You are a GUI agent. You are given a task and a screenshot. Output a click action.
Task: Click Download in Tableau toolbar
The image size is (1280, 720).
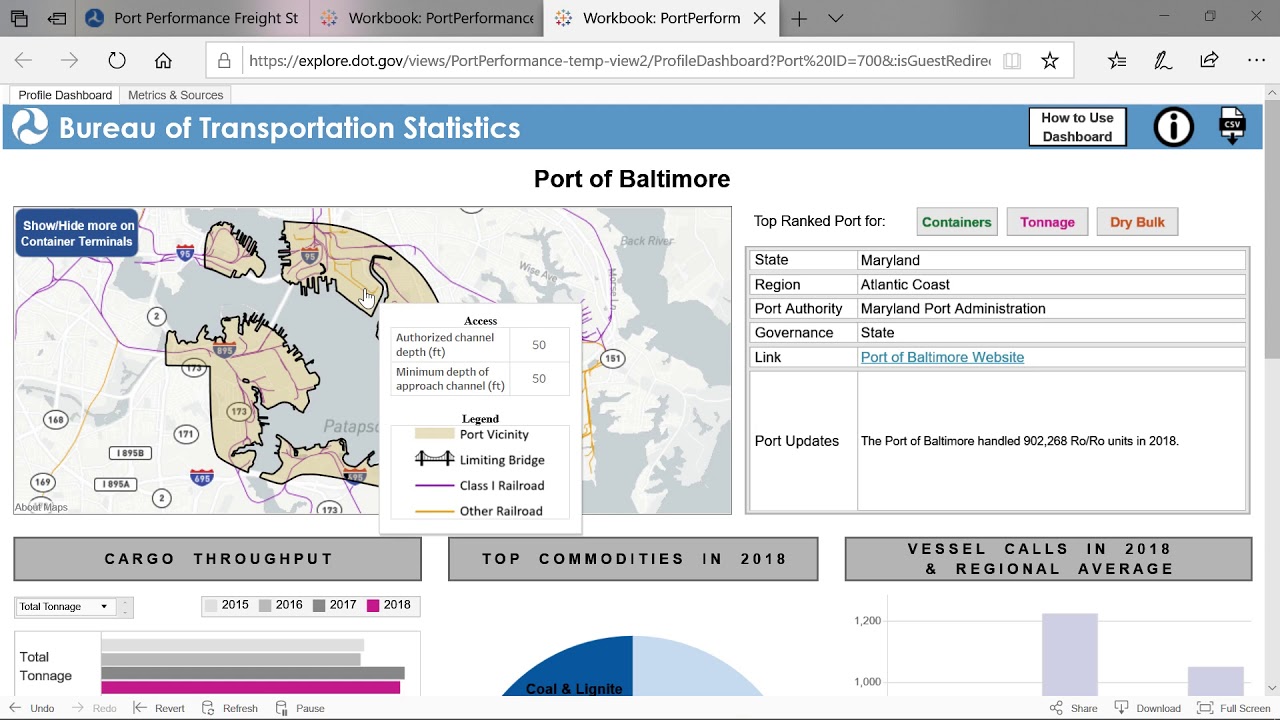click(1148, 708)
